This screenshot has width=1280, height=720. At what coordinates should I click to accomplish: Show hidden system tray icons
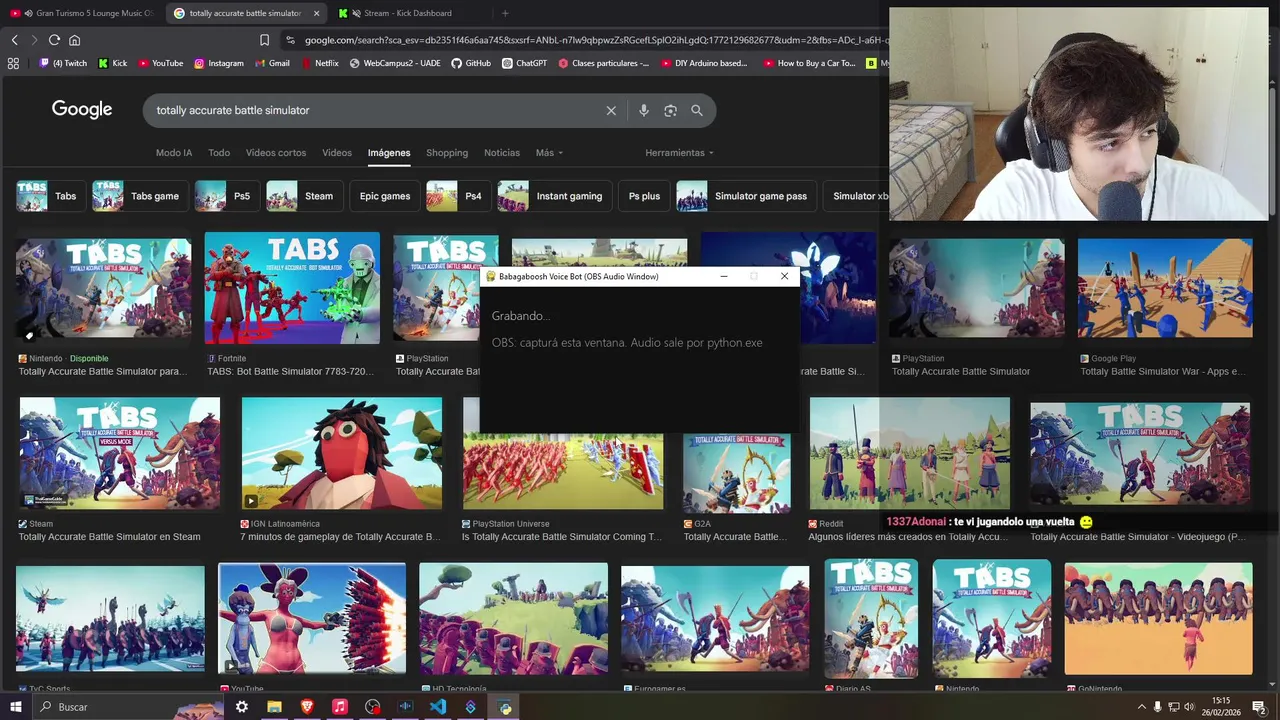(1142, 707)
